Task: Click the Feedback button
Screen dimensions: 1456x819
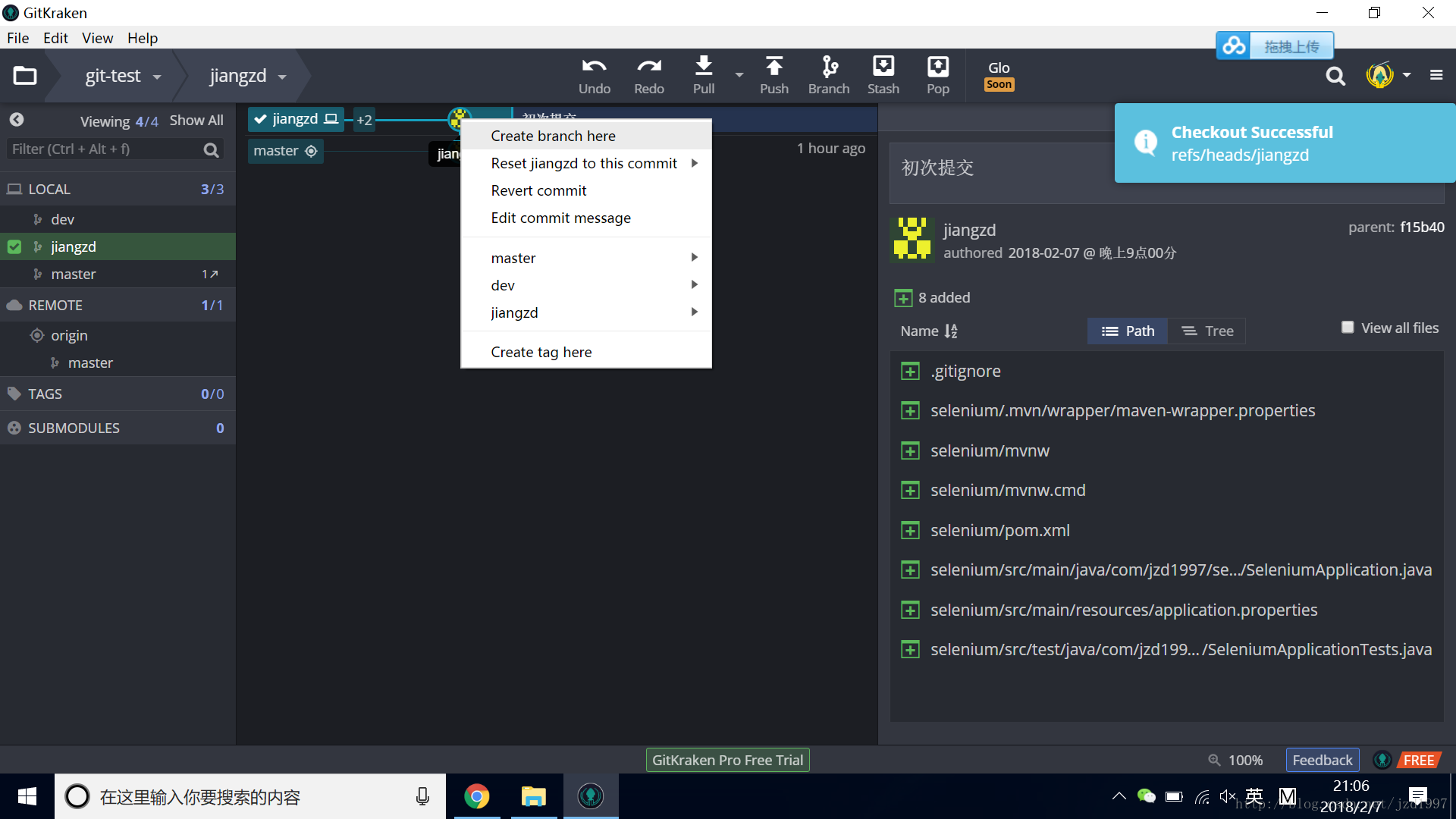Action: (x=1322, y=760)
